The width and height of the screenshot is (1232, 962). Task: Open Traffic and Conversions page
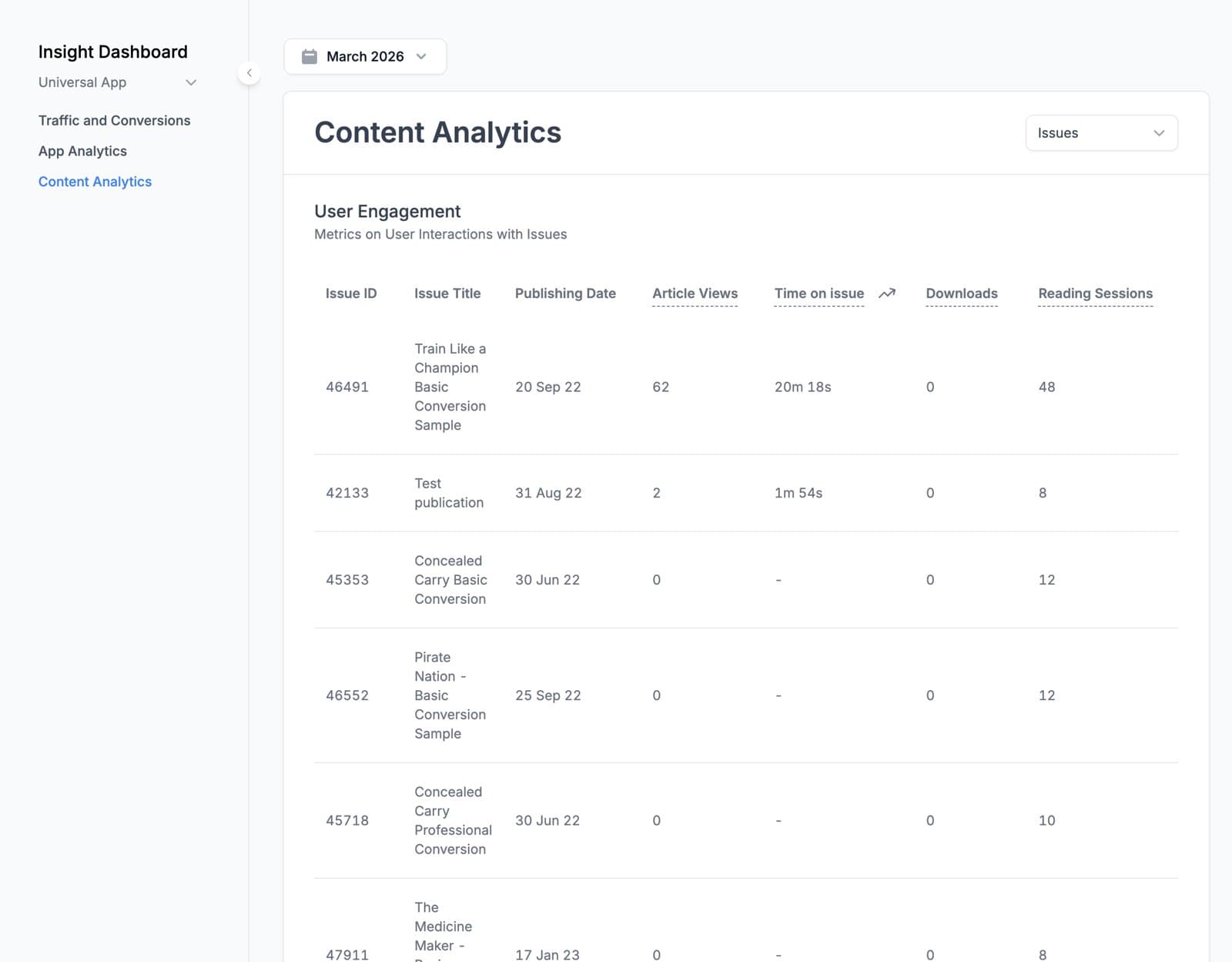point(114,120)
